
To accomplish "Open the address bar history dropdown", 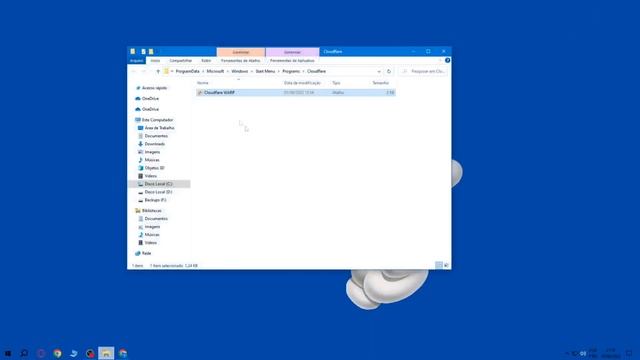I will (x=379, y=71).
